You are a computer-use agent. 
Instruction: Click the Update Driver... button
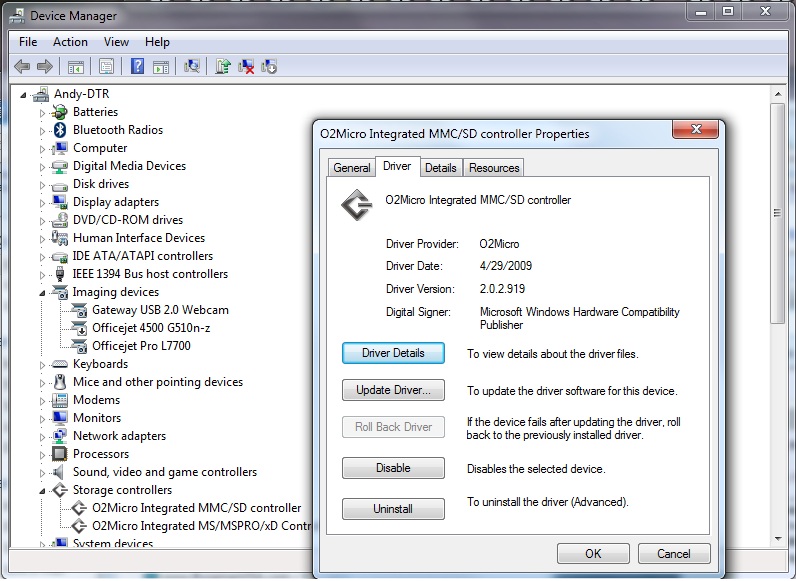point(393,390)
